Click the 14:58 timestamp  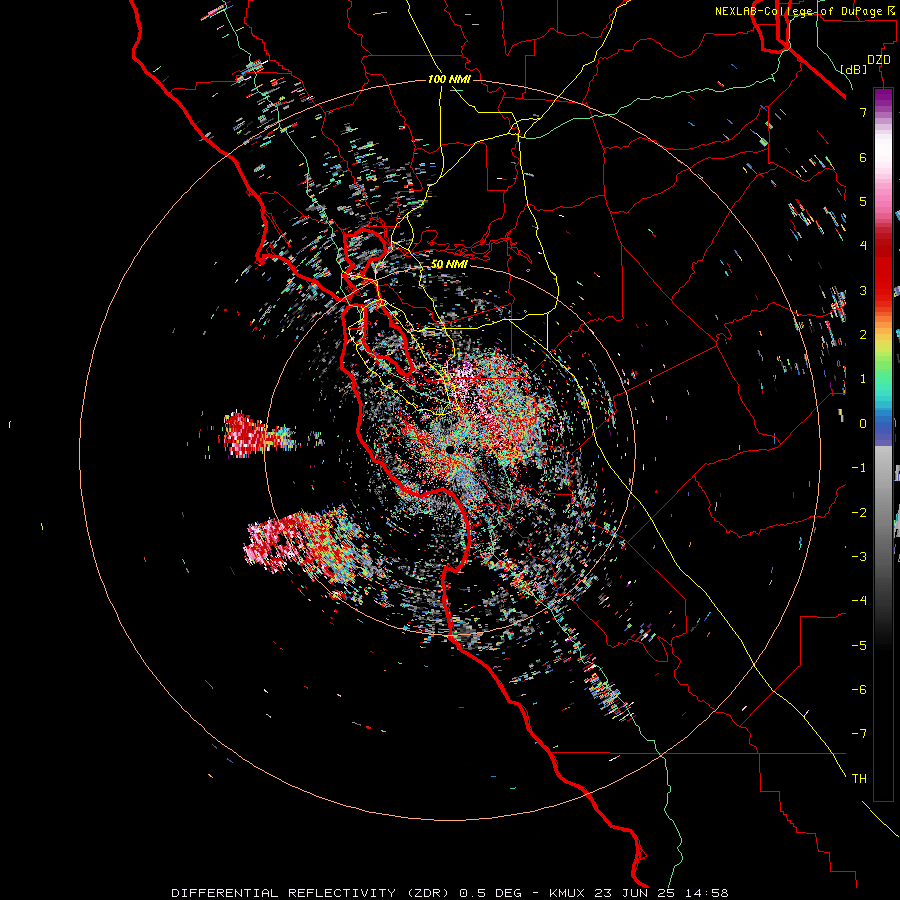707,893
